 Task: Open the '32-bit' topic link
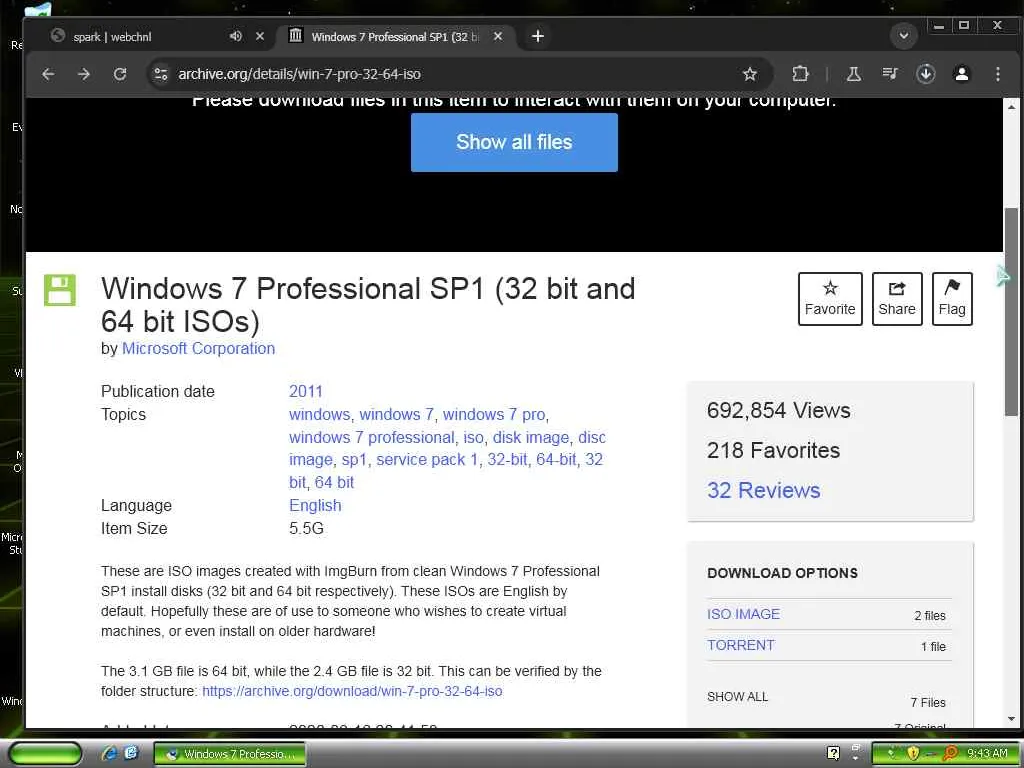tap(507, 460)
